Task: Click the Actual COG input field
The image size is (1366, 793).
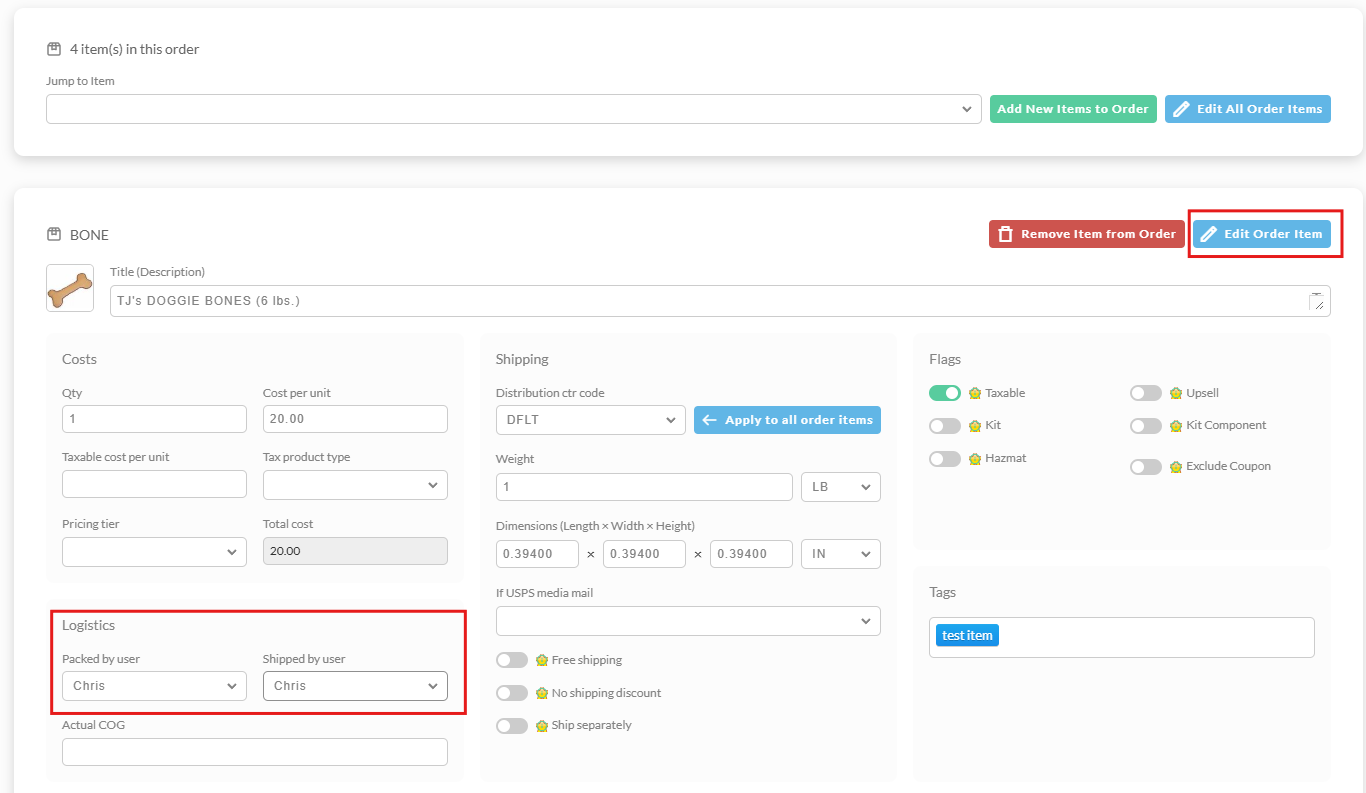Action: point(255,752)
